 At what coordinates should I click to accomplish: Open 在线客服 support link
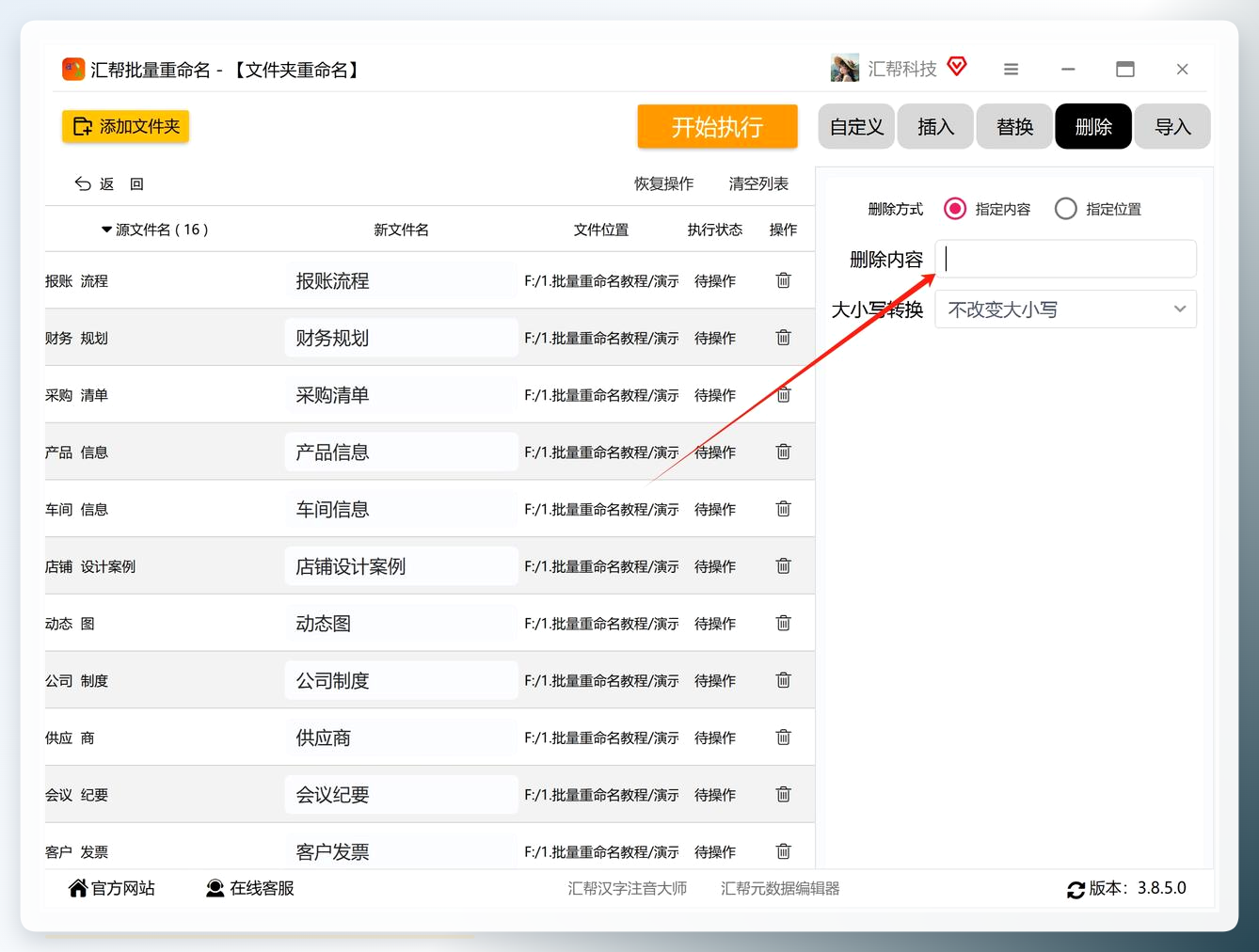tap(250, 888)
